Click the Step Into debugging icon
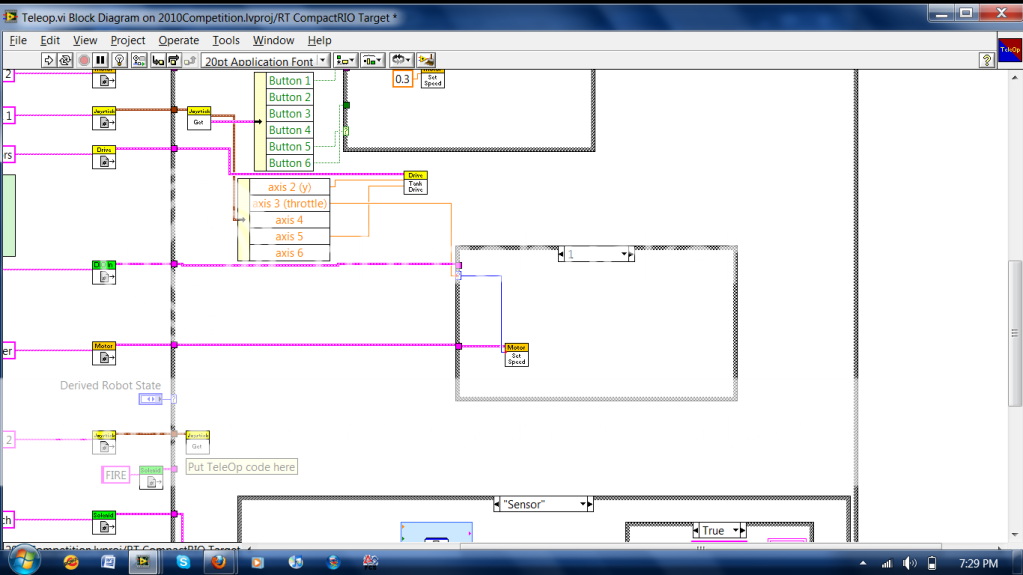1023x575 pixels. (x=157, y=61)
